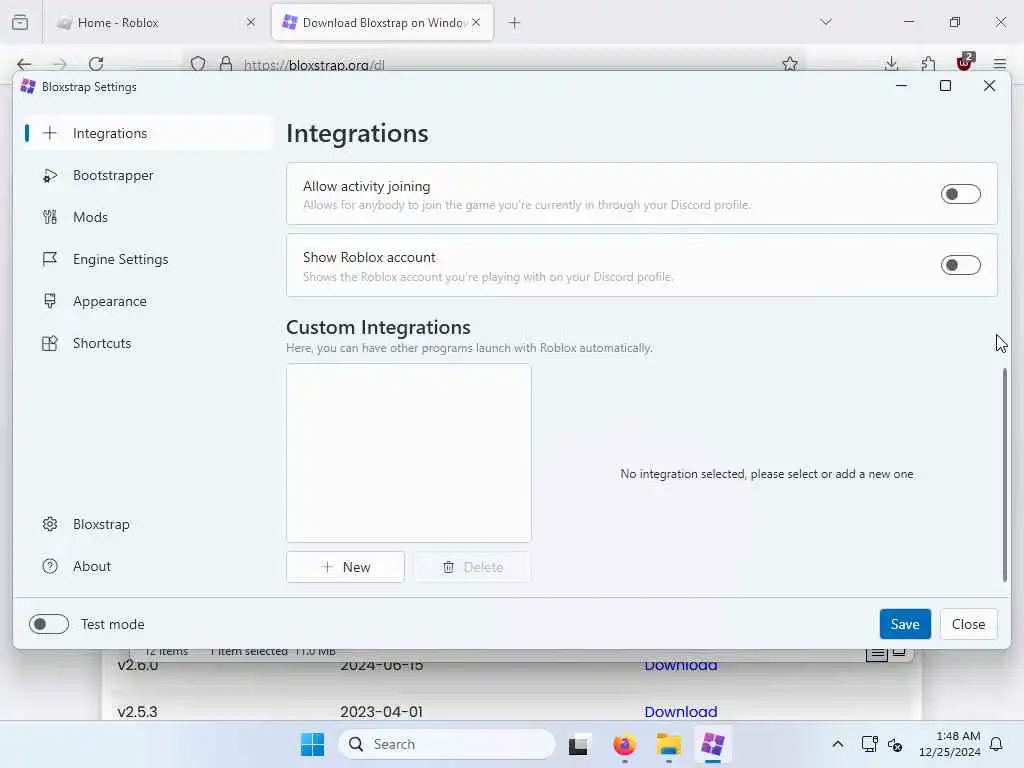Click the Bloxstrap Settings window title icon
This screenshot has width=1024, height=768.
click(x=28, y=87)
